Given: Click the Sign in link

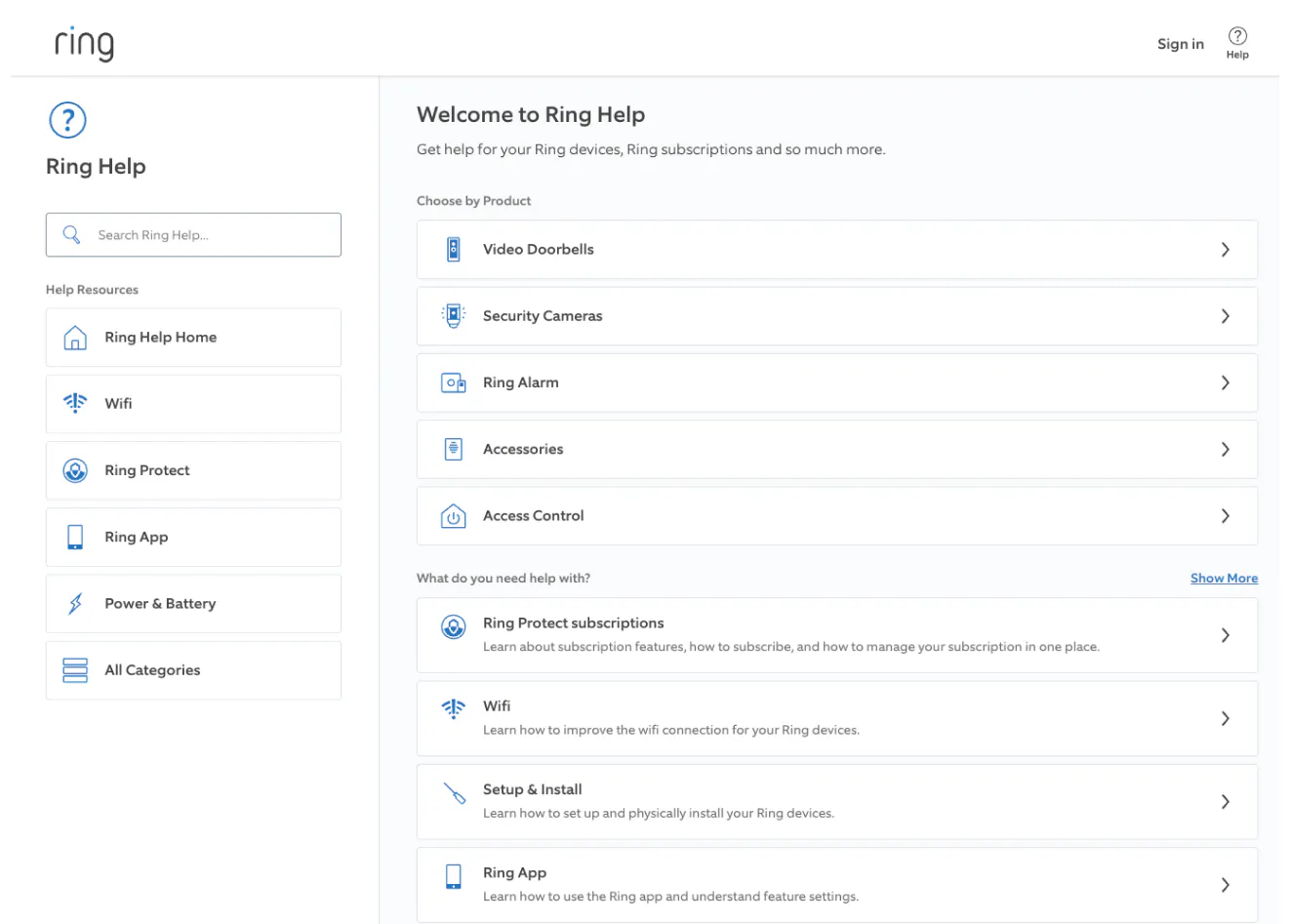Looking at the screenshot, I should tap(1180, 44).
